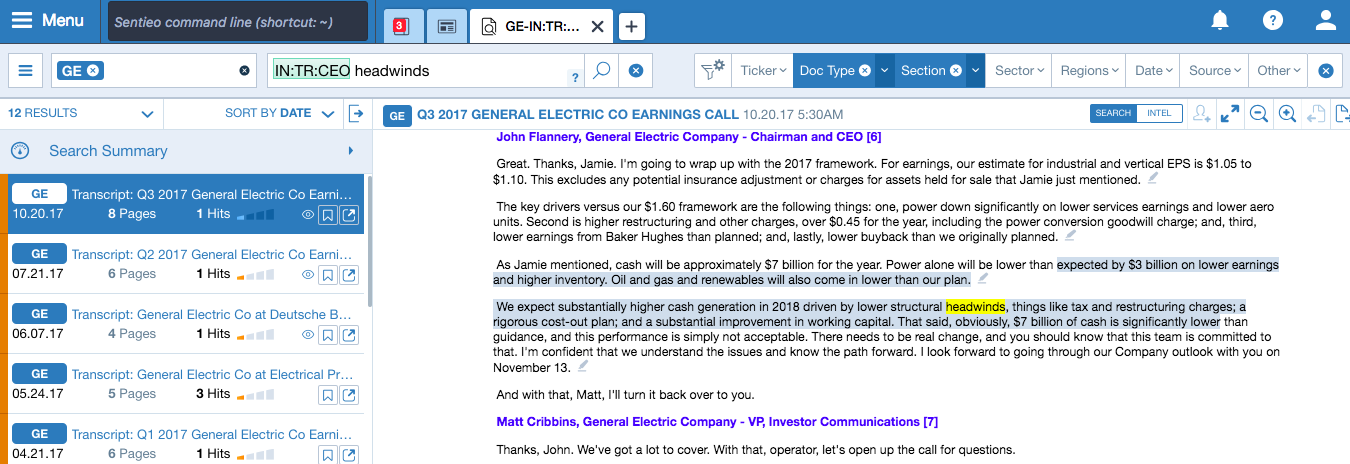Toggle viewed eye on Q2 2017 result
Screen dimensions: 1350x464
tap(308, 275)
